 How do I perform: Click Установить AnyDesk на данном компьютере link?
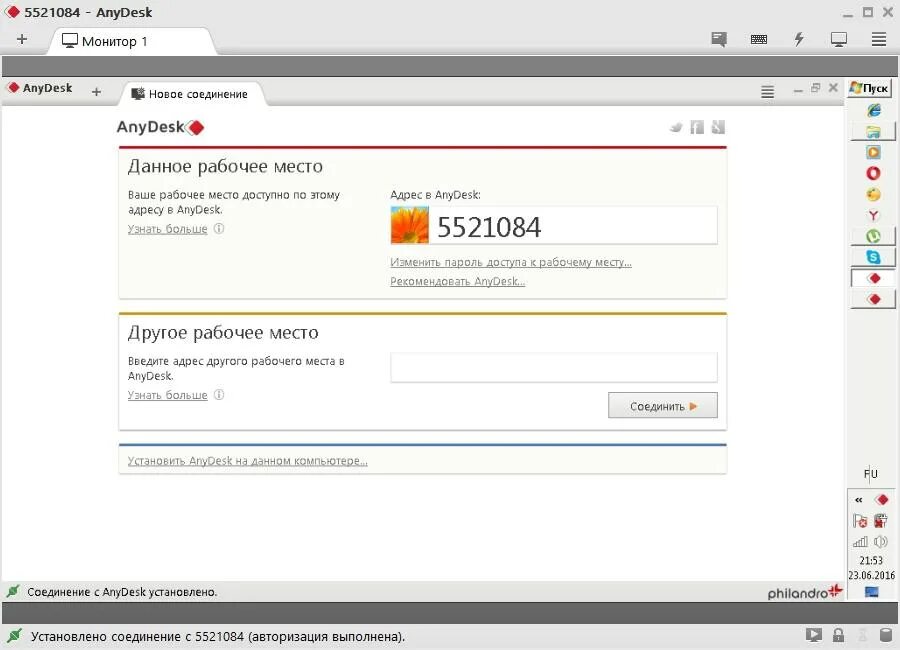[247, 461]
